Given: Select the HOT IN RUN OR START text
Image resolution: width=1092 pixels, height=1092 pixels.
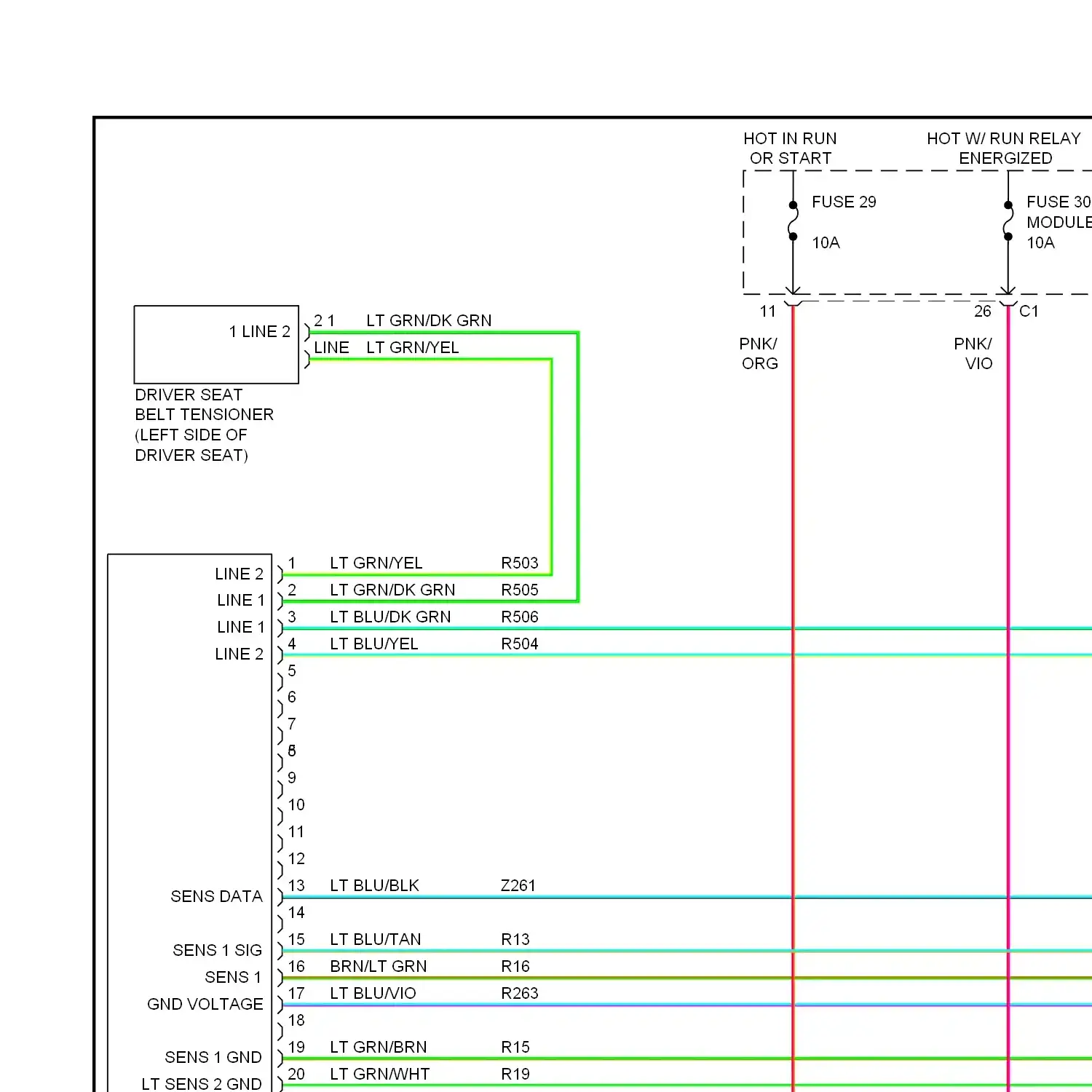Looking at the screenshot, I should (x=790, y=149).
